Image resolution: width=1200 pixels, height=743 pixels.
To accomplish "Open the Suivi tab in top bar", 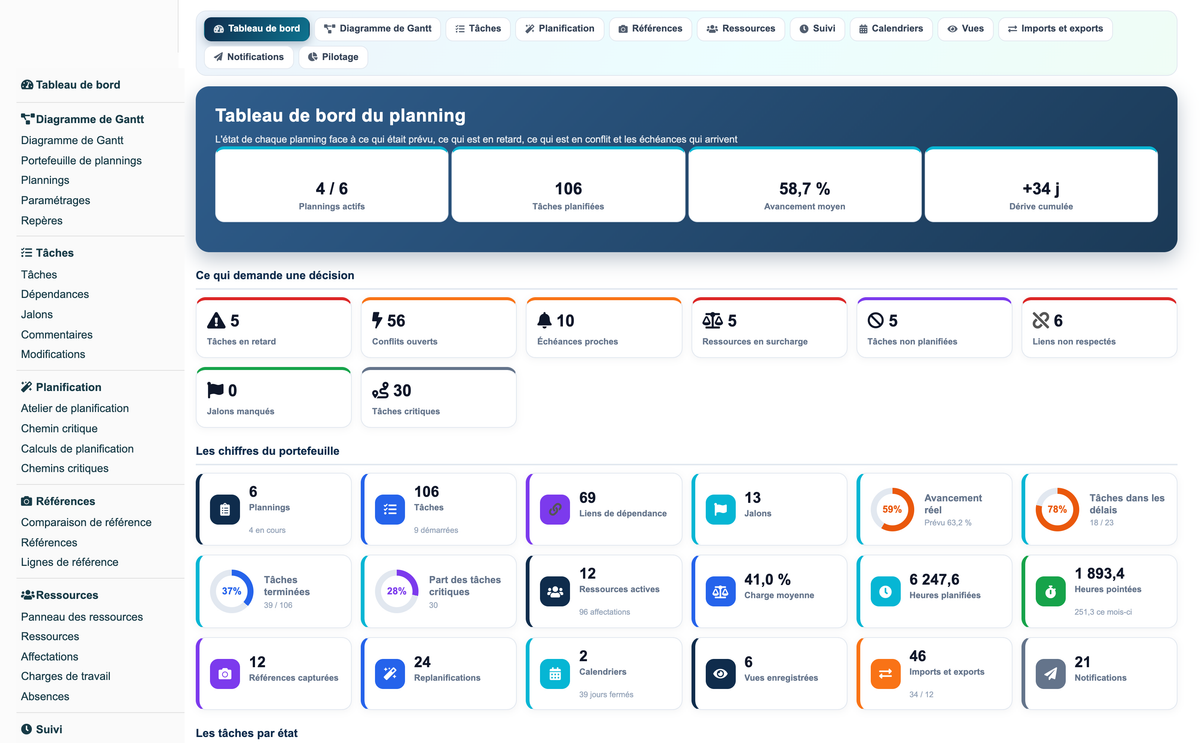I will coord(818,29).
